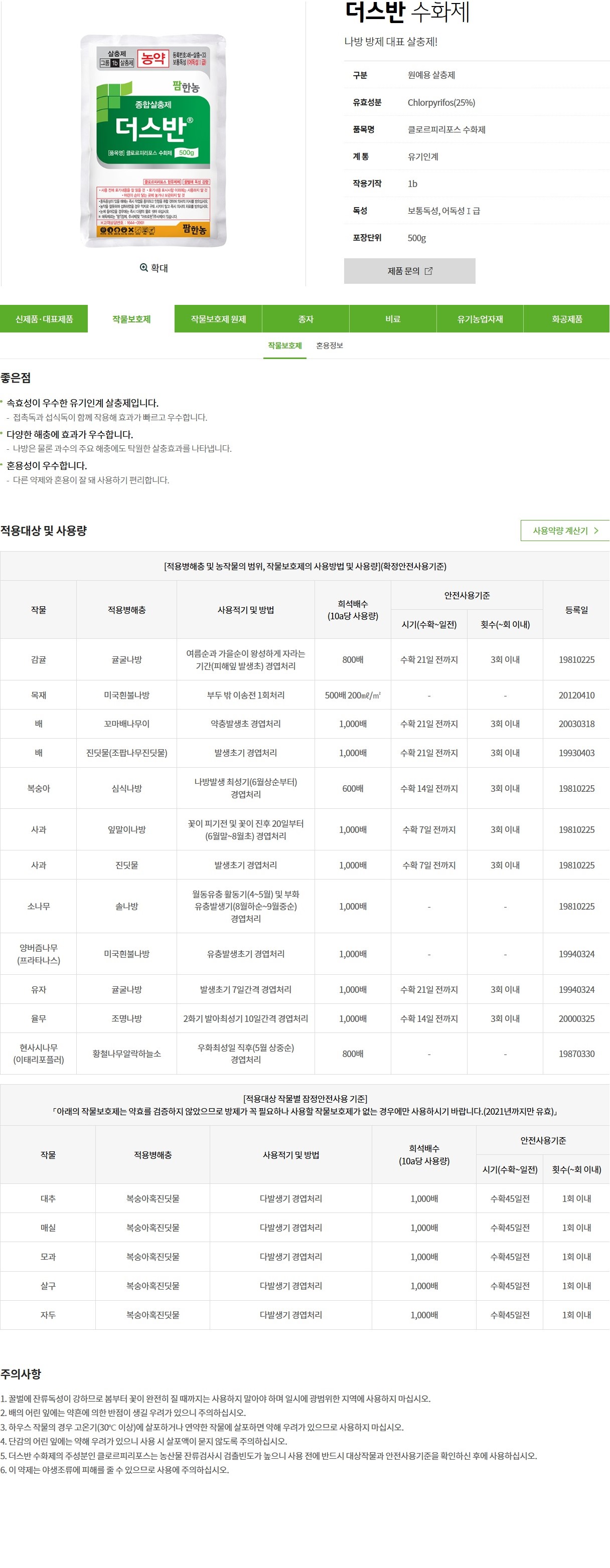
Task: Click the 원예용 살충제 category value
Action: (431, 75)
